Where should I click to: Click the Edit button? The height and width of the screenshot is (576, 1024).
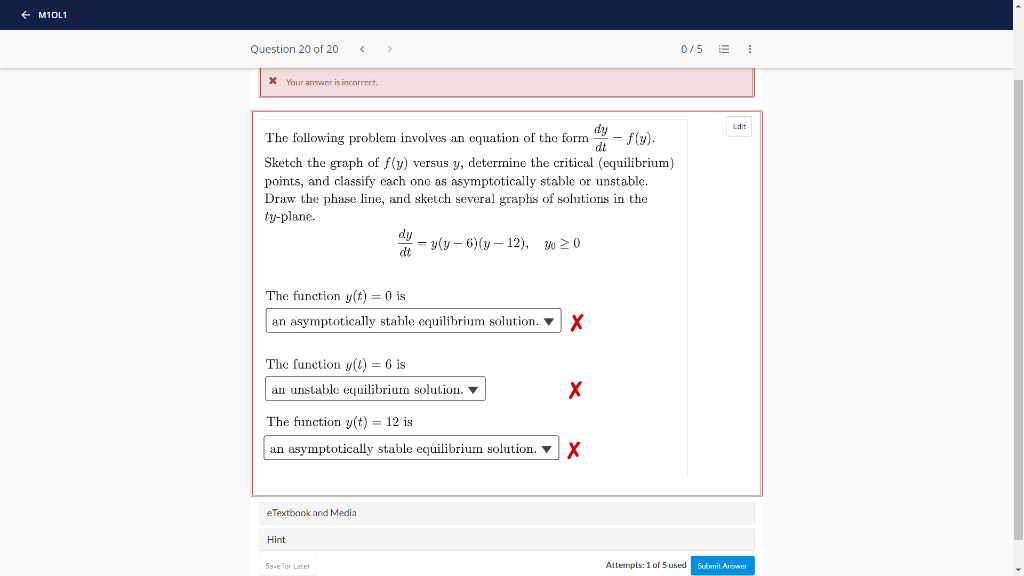point(739,127)
